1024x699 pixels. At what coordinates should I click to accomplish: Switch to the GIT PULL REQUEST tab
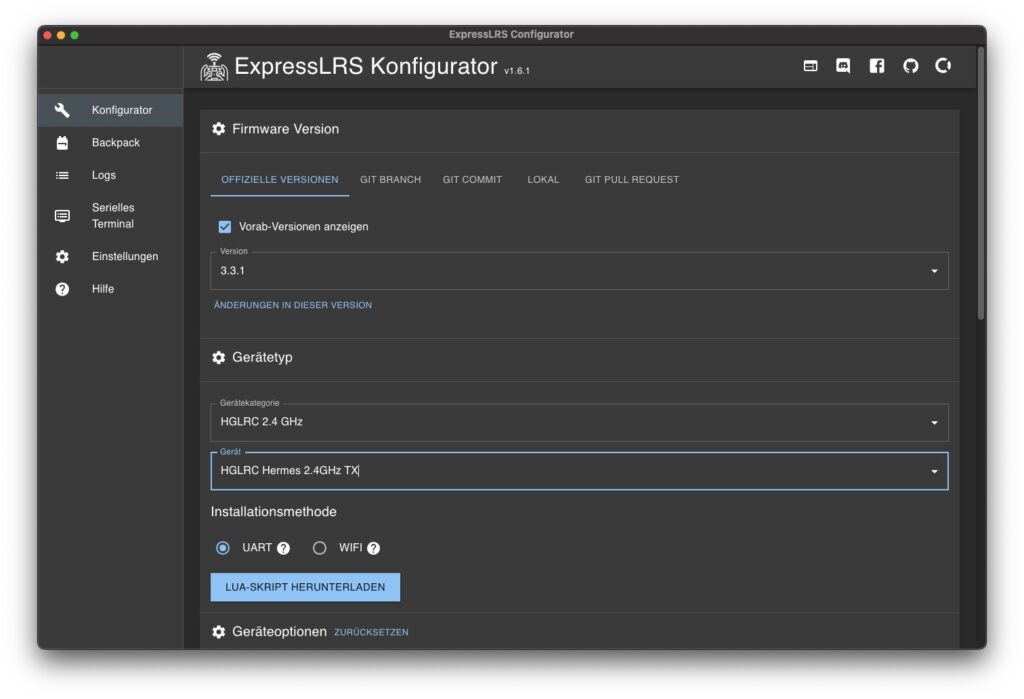[x=631, y=180]
